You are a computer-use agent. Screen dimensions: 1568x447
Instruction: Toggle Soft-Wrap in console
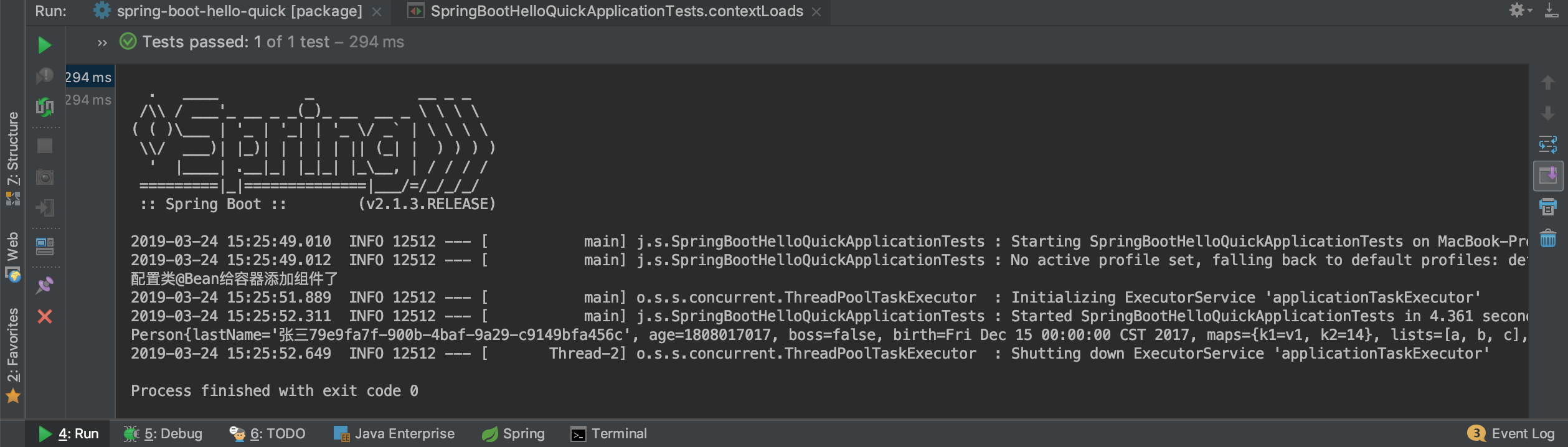coord(1547,145)
